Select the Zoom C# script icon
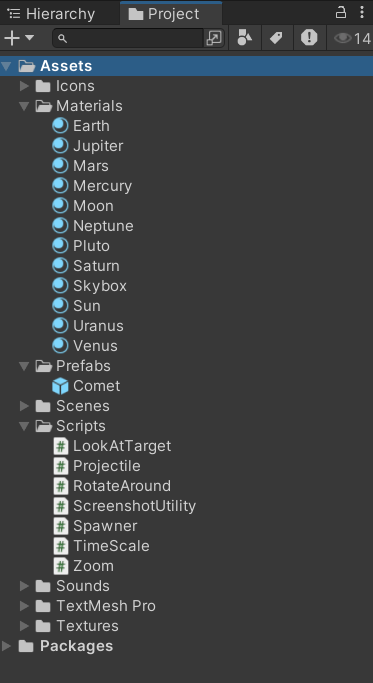The image size is (373, 683). coord(61,566)
